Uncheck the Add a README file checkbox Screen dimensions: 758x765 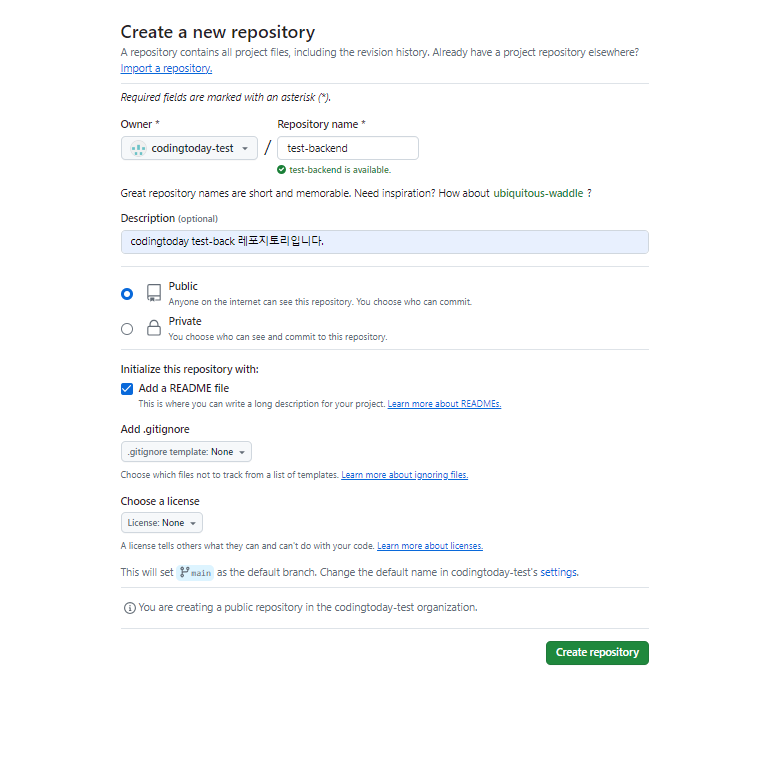(x=127, y=389)
